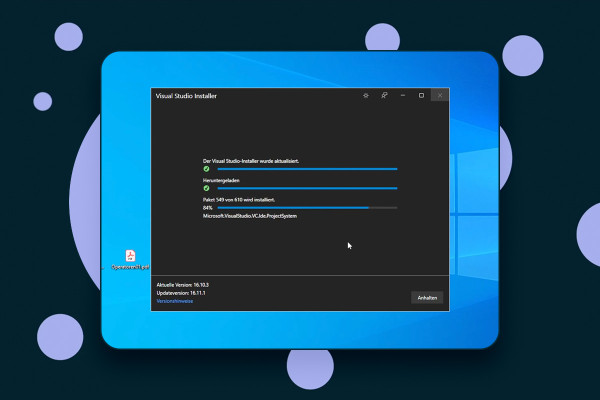This screenshot has width=600, height=400.
Task: Select the PDF file icon on the desktop
Action: point(130,256)
